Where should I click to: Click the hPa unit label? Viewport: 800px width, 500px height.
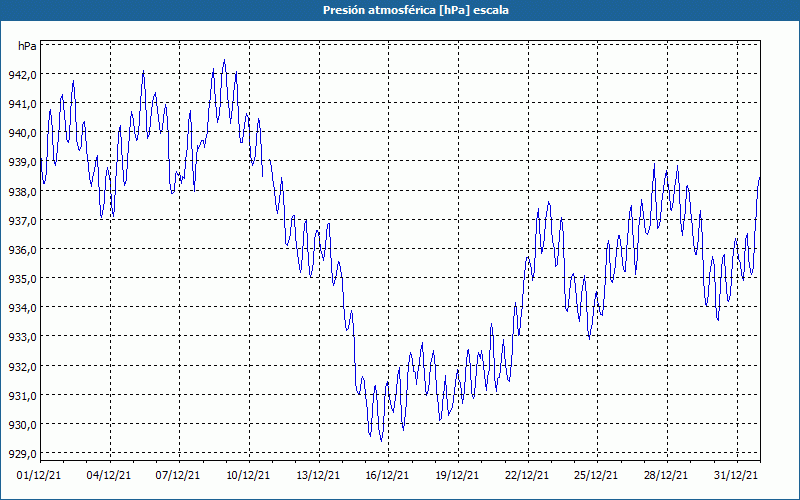(x=27, y=46)
